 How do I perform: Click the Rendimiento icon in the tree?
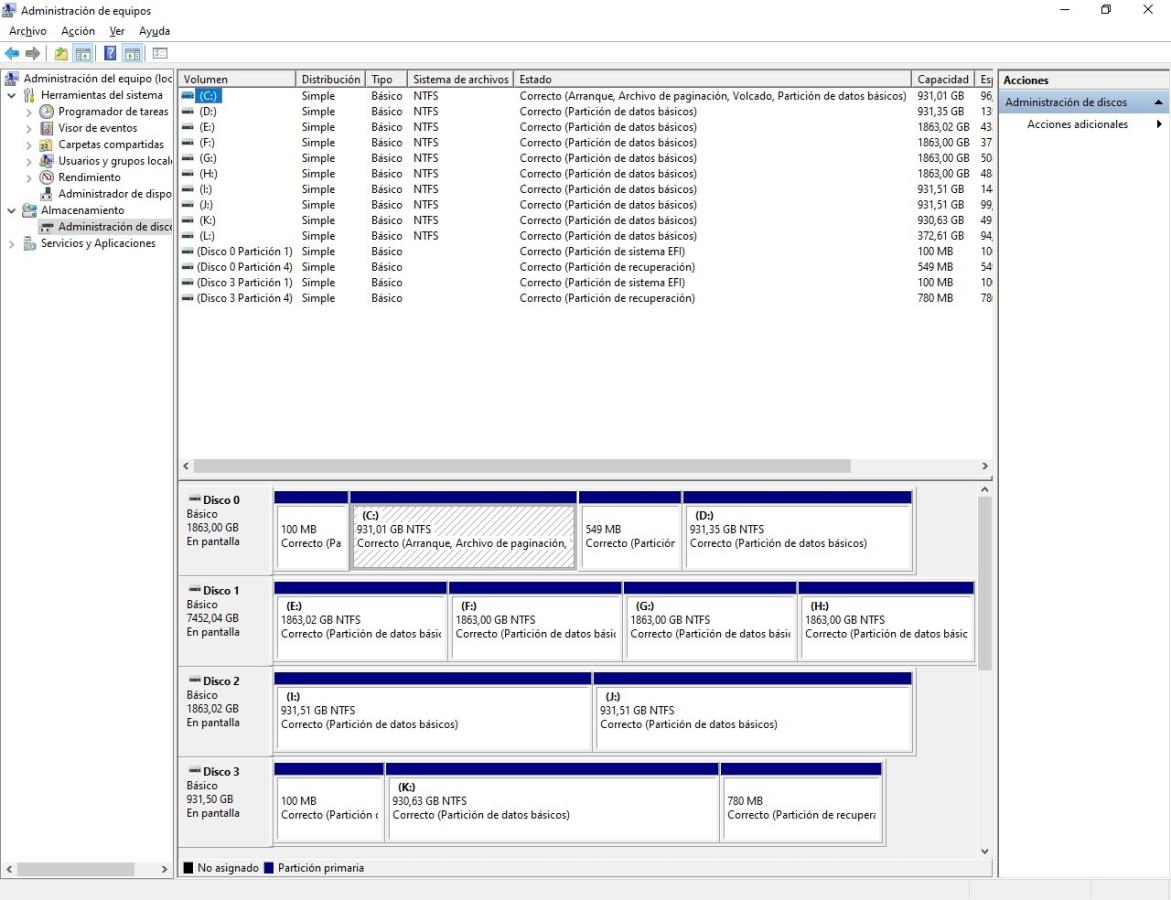click(46, 177)
